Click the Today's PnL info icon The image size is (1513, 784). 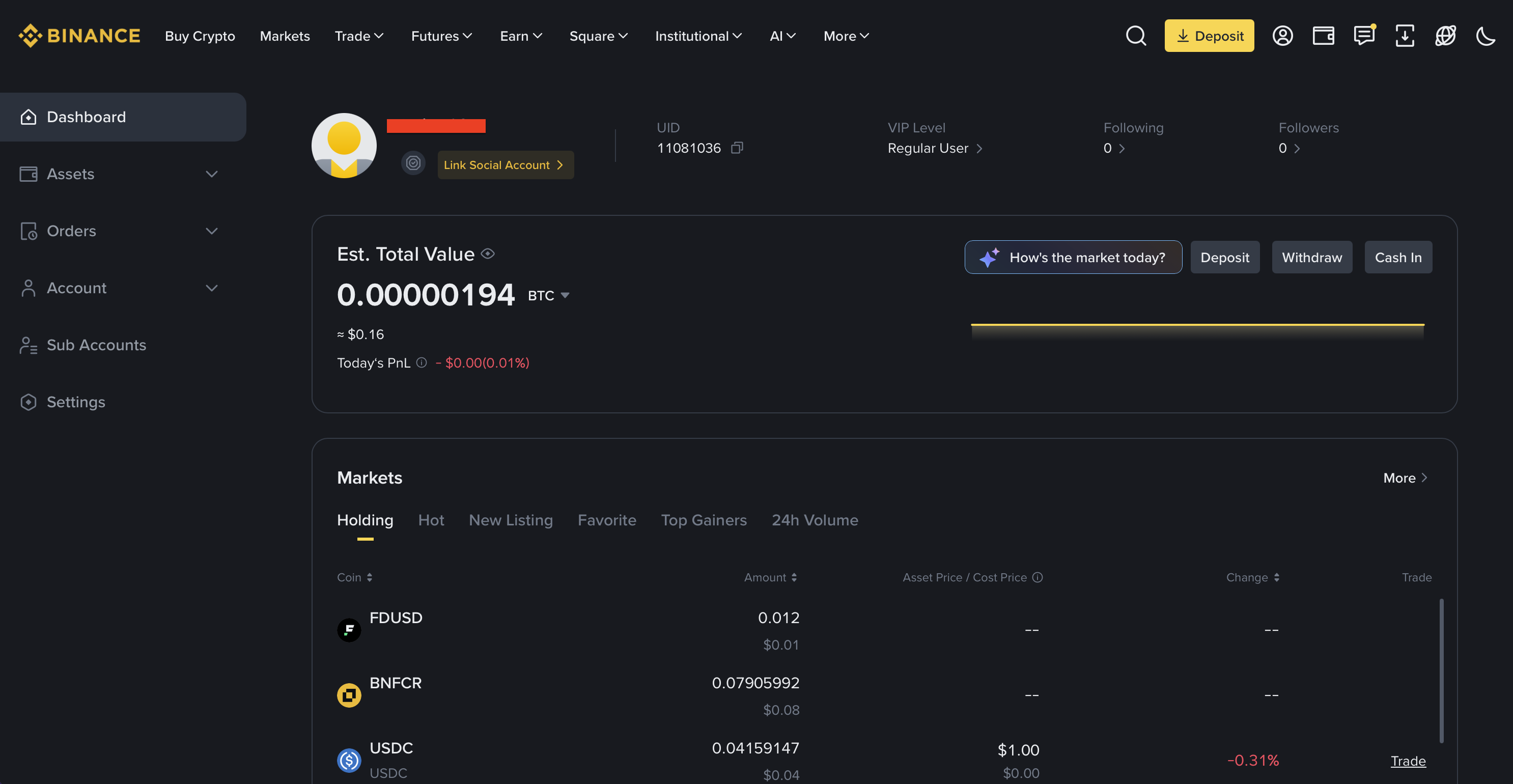click(421, 362)
